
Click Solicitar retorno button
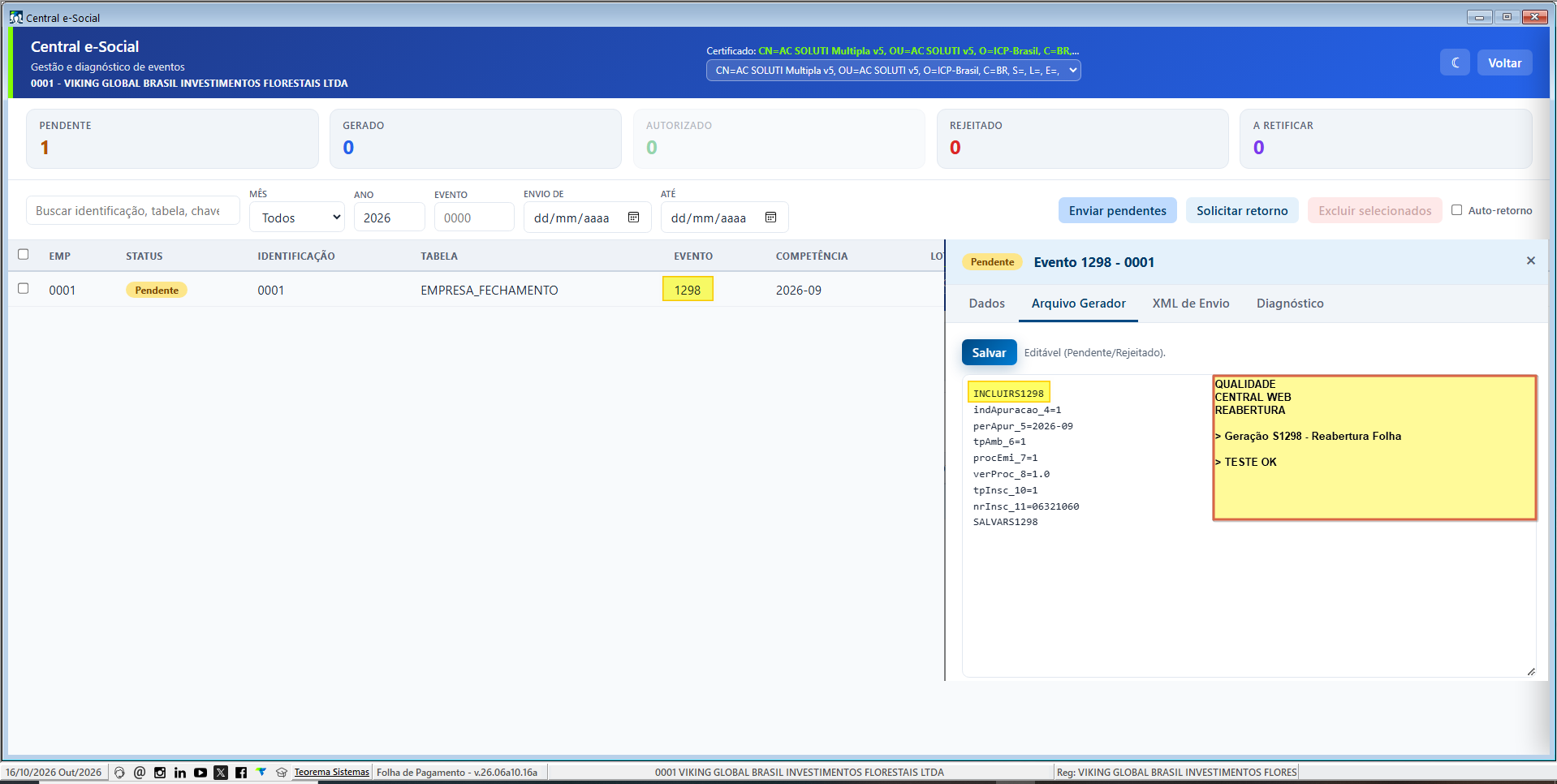click(1242, 211)
